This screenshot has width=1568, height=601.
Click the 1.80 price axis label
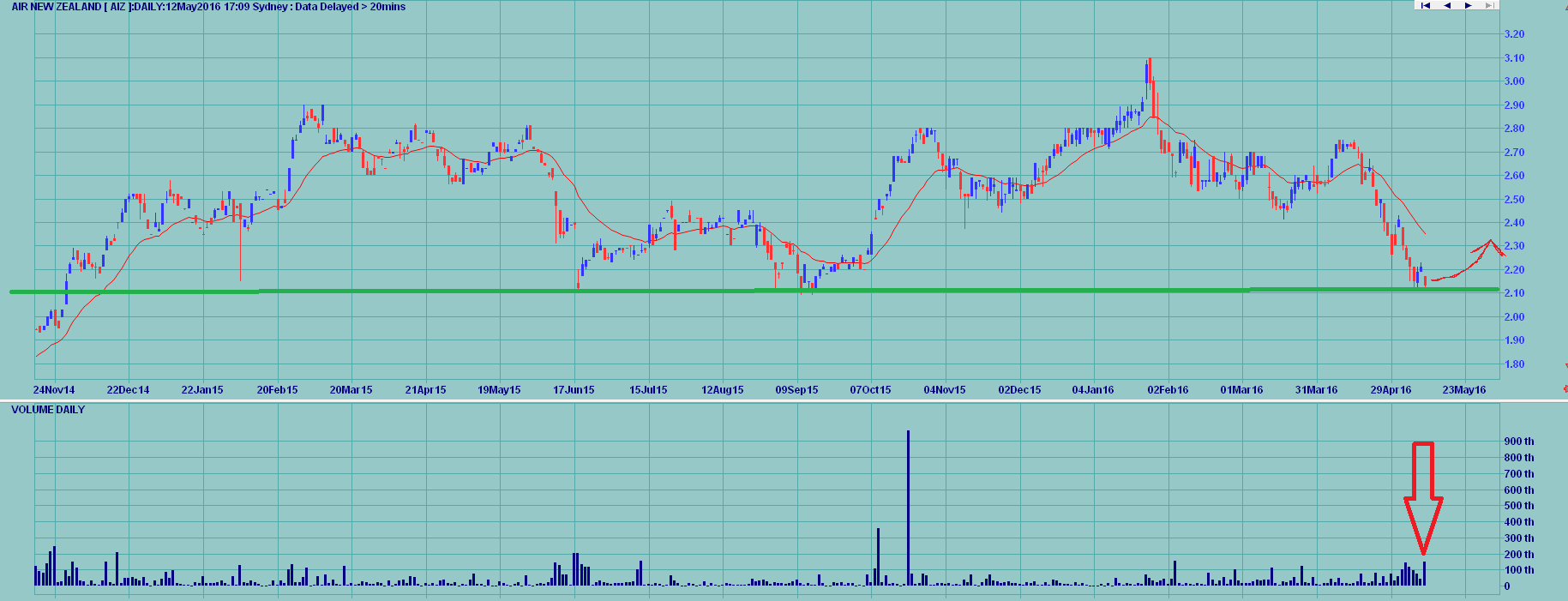pos(1515,364)
